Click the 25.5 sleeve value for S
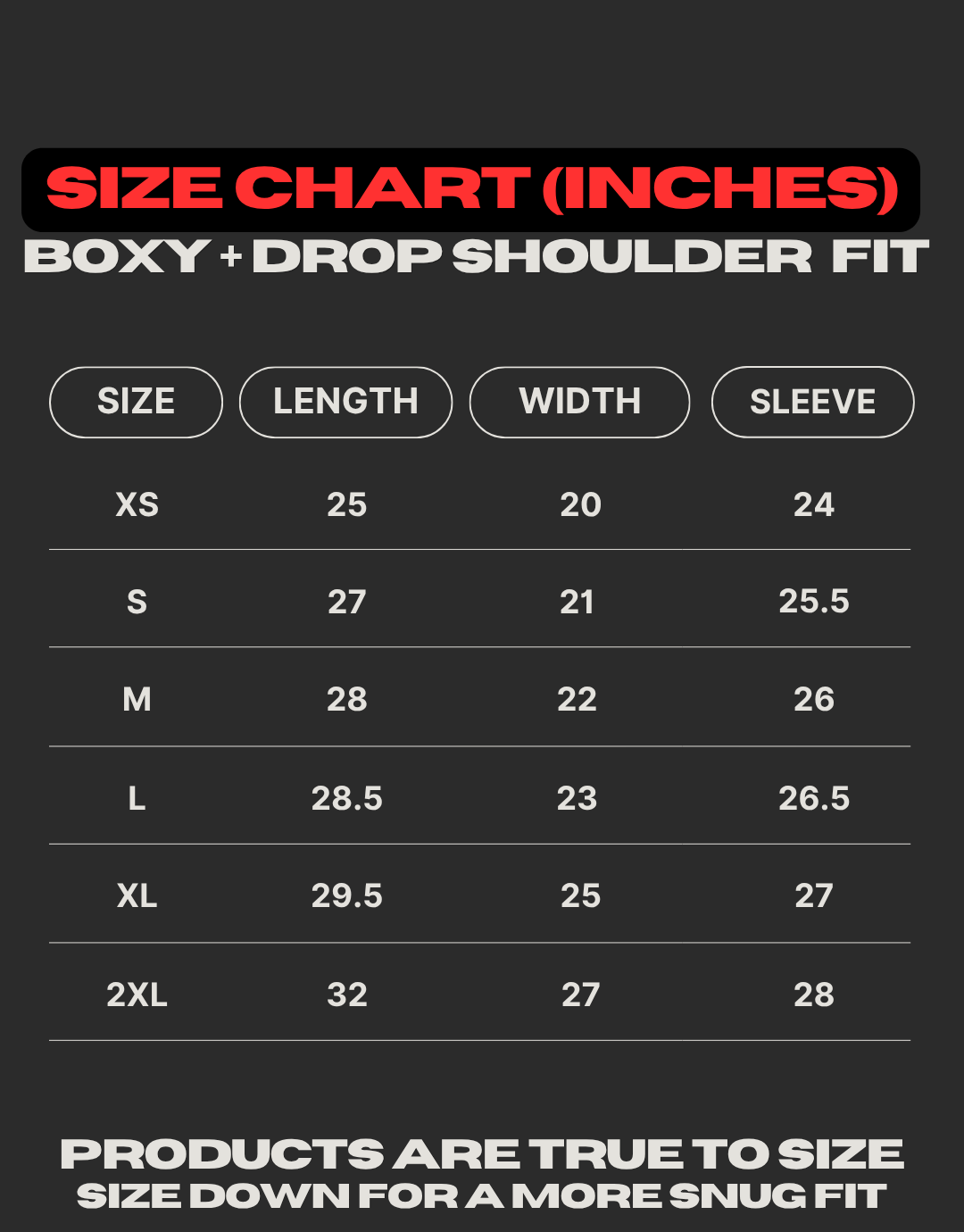This screenshot has height=1232, width=964. coord(813,602)
